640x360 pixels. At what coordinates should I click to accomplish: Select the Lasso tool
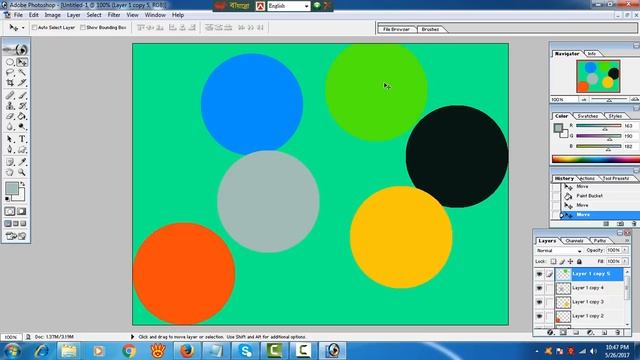point(10,72)
